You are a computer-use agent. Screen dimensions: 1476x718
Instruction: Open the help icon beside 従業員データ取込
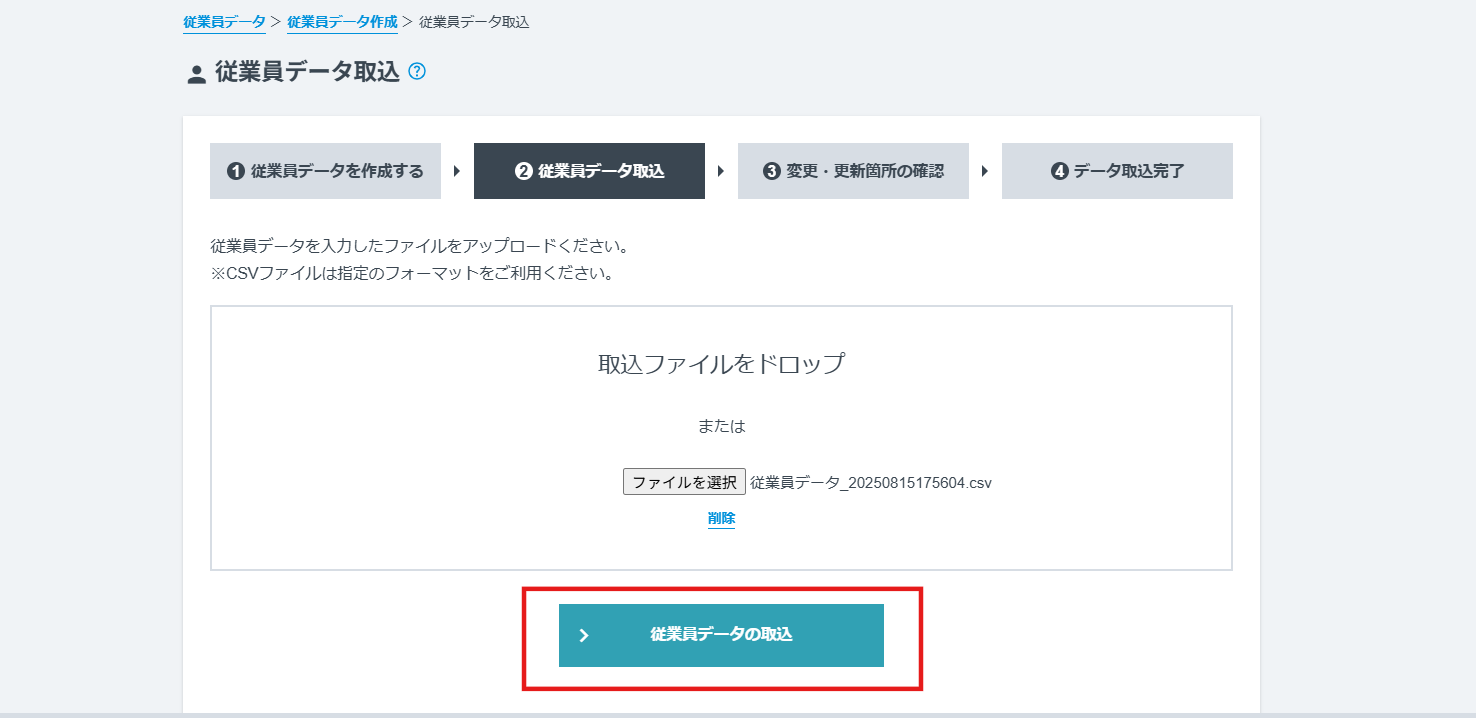tap(417, 72)
